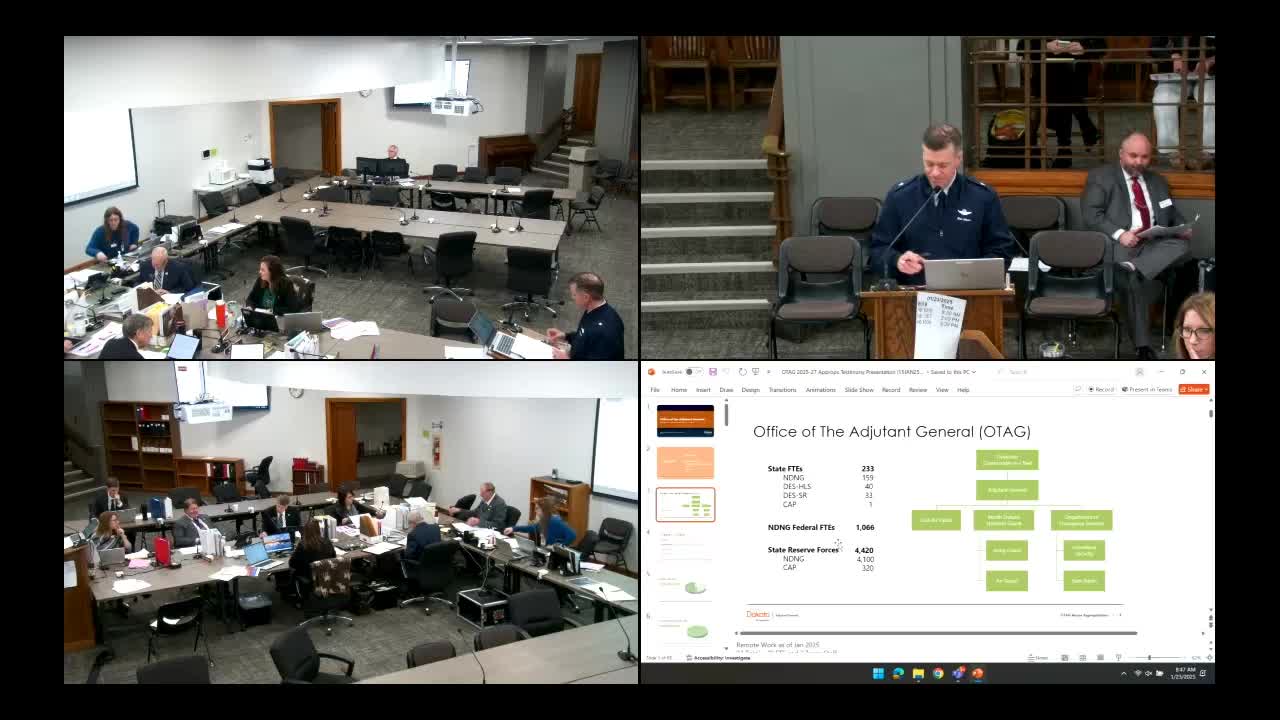Click the slide panel vertical scrollbar
Viewport: 1280px width, 720px height.
726,414
